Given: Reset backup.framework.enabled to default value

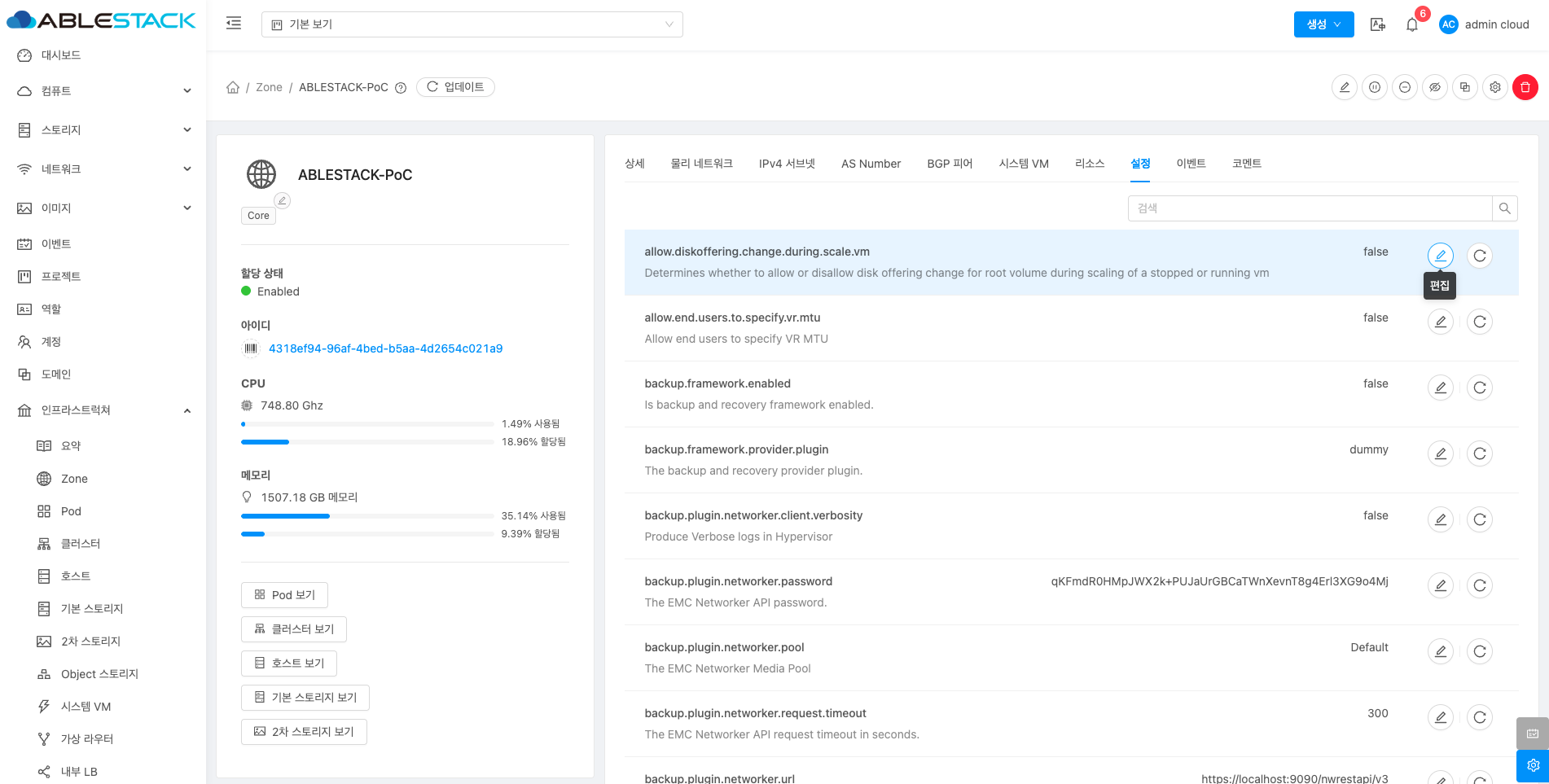Looking at the screenshot, I should click(1479, 388).
